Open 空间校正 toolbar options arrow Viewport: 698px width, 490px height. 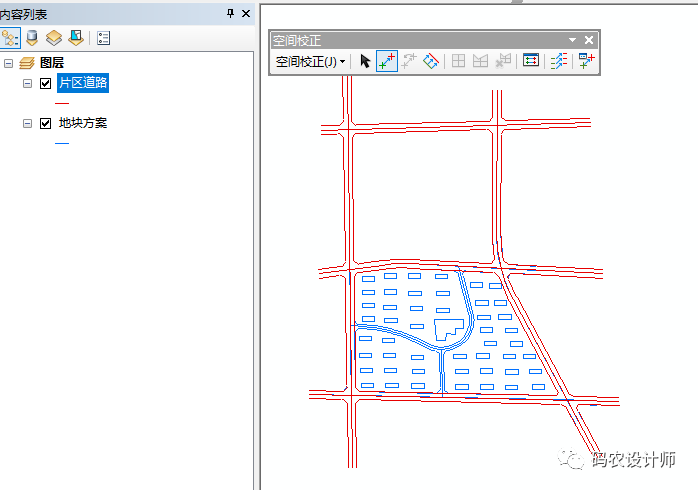573,40
